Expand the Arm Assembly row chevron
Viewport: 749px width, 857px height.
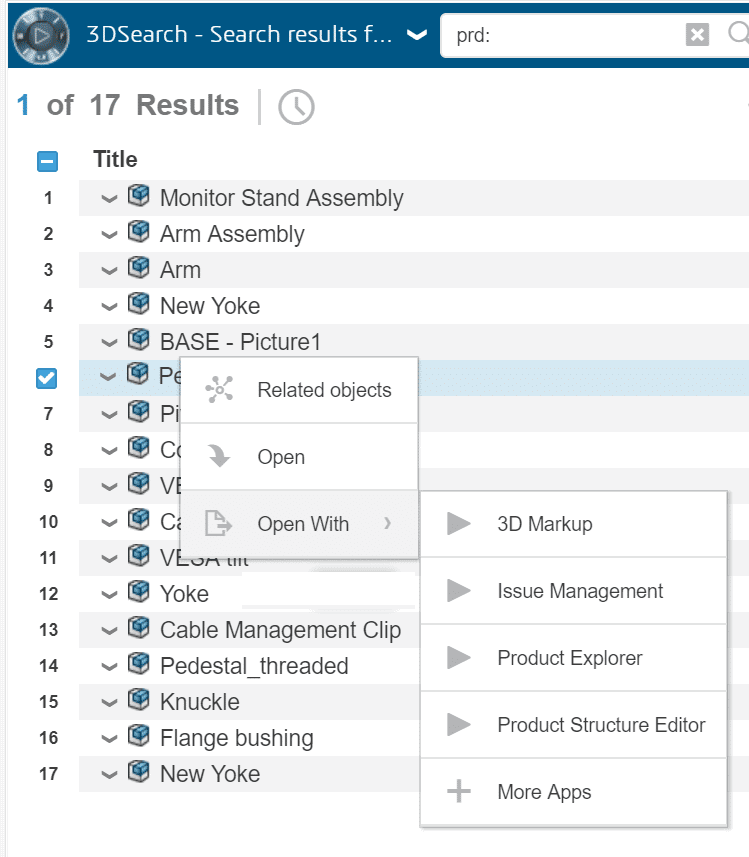click(109, 235)
